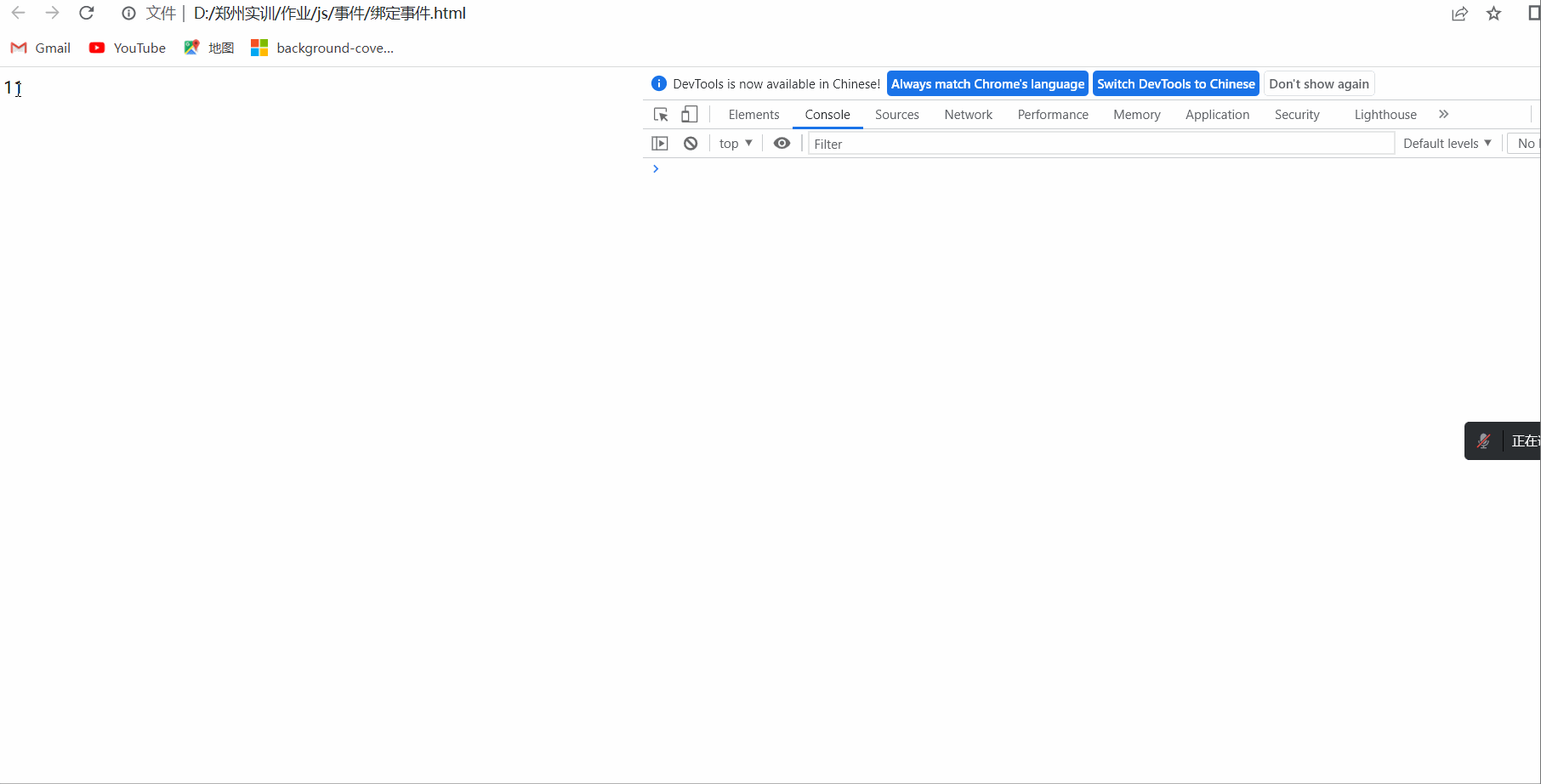1541x784 pixels.
Task: Switch to the Network tab
Action: (968, 114)
